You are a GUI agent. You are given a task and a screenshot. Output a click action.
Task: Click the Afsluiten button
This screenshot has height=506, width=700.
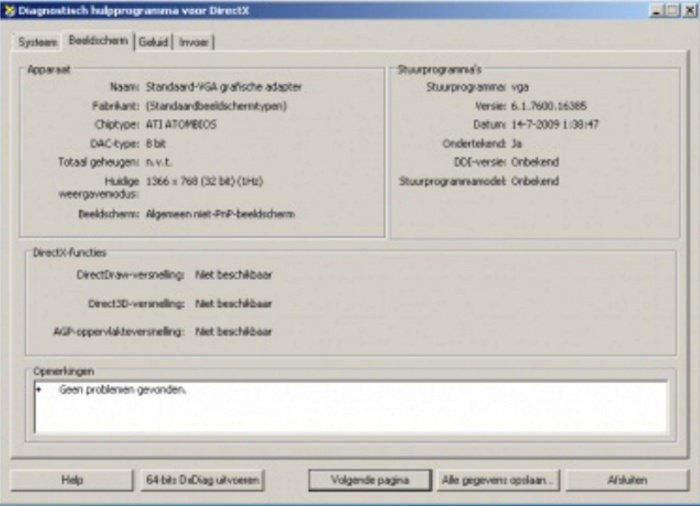tap(627, 480)
